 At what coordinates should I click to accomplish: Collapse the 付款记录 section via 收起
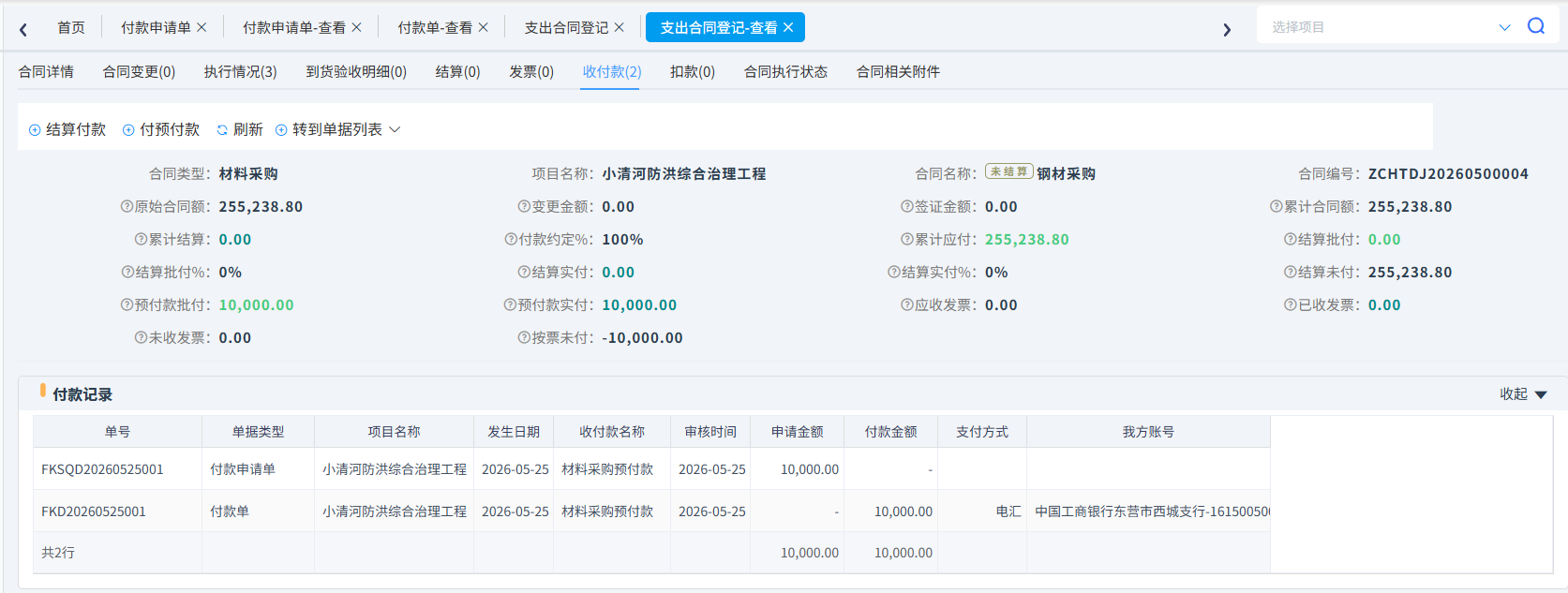tap(1523, 394)
